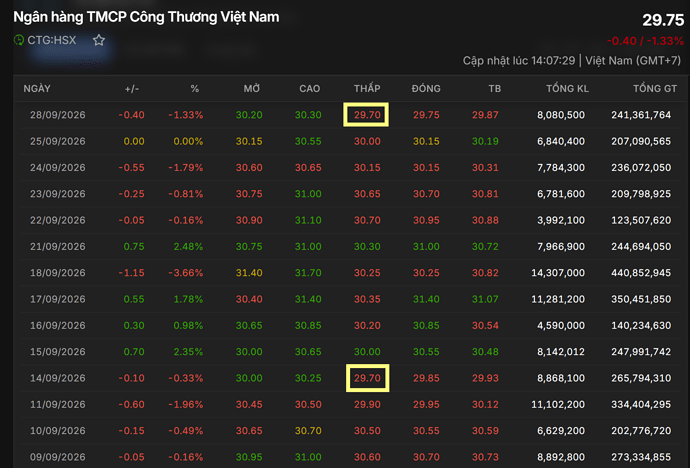Select the date cell 28/09/2026
Screen dimensions: 690x468
58,115
